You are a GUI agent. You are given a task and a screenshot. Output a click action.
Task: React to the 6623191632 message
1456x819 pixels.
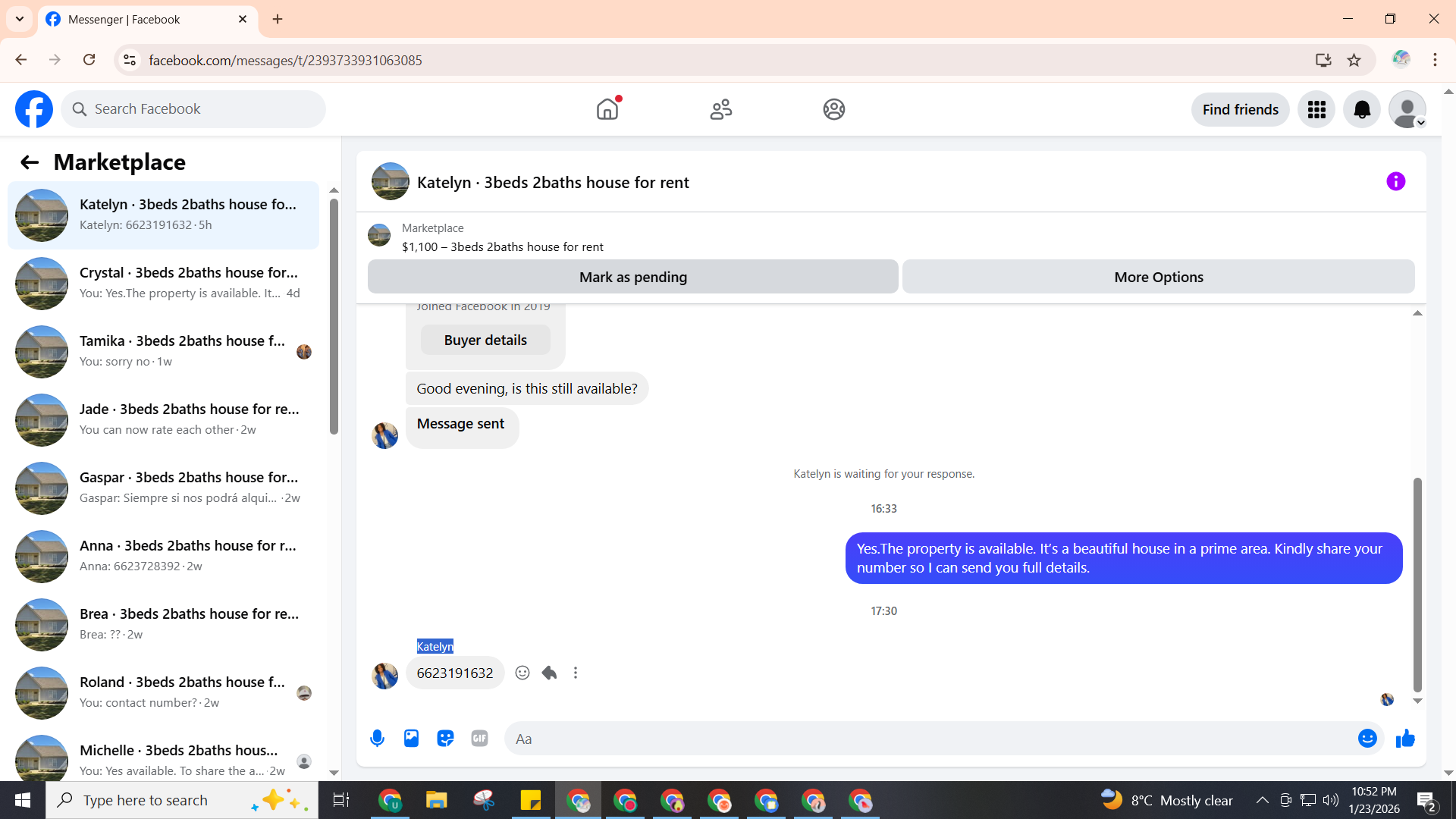(522, 673)
